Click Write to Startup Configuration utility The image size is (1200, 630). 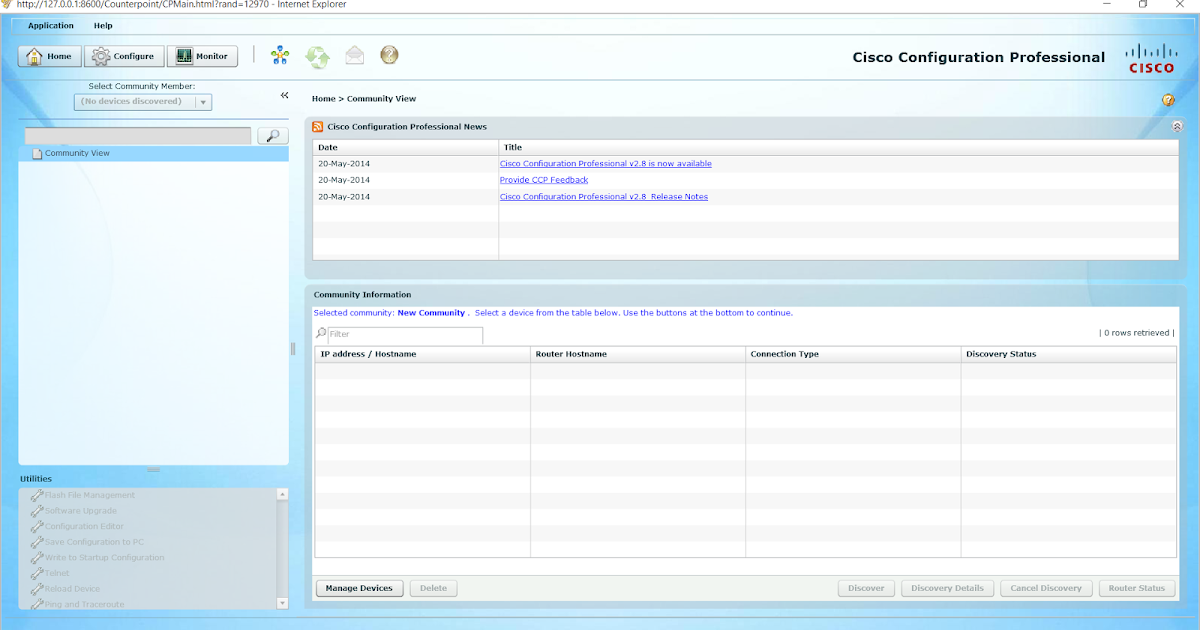pos(104,558)
